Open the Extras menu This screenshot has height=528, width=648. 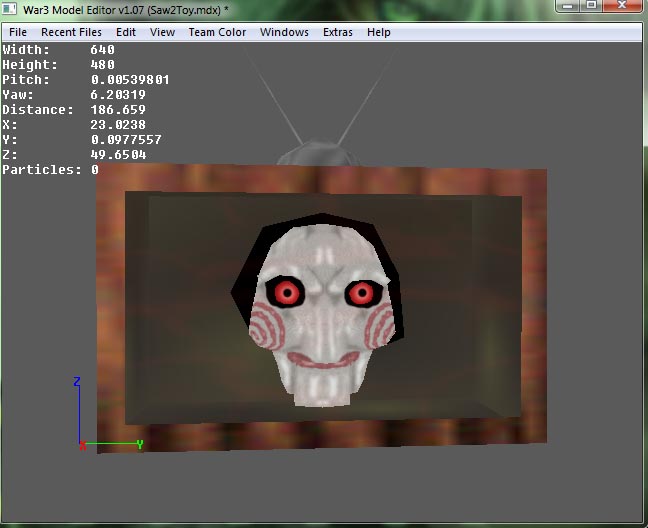click(338, 32)
